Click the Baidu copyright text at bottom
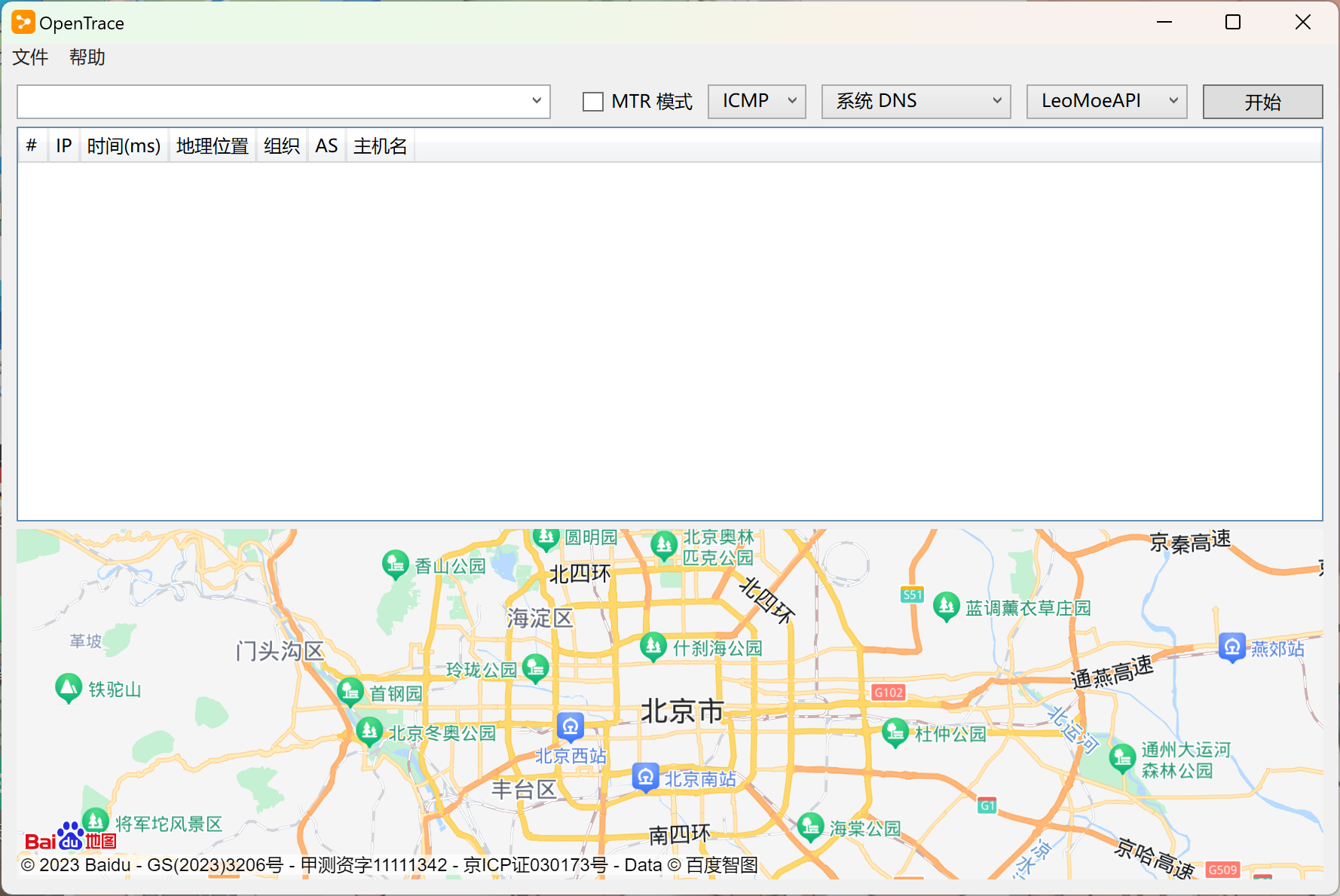 pos(377,865)
